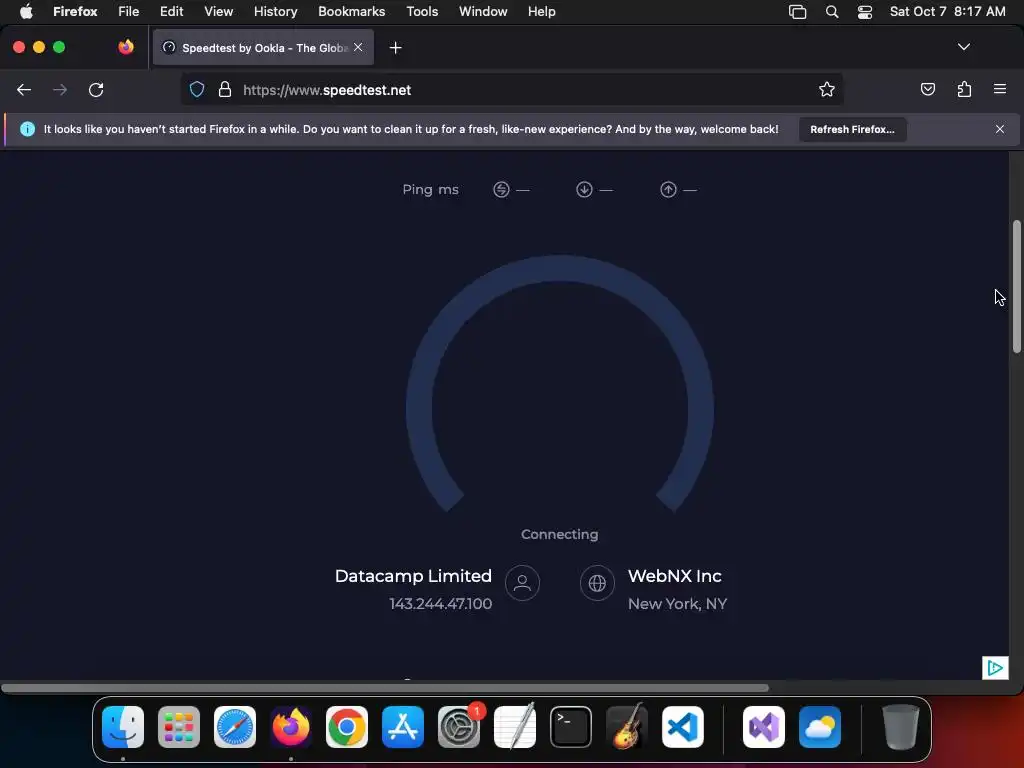This screenshot has height=768, width=1024.
Task: Open the Tools menu
Action: [x=422, y=12]
